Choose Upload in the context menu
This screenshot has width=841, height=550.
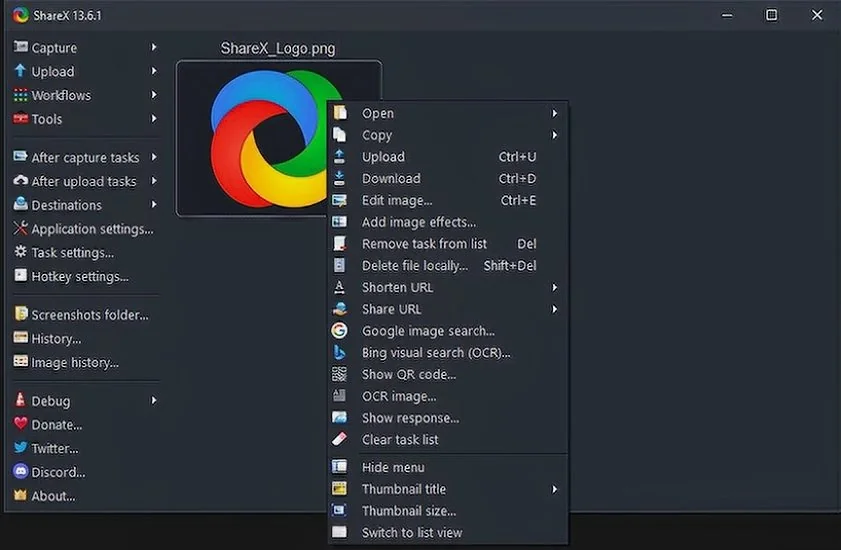coord(447,157)
